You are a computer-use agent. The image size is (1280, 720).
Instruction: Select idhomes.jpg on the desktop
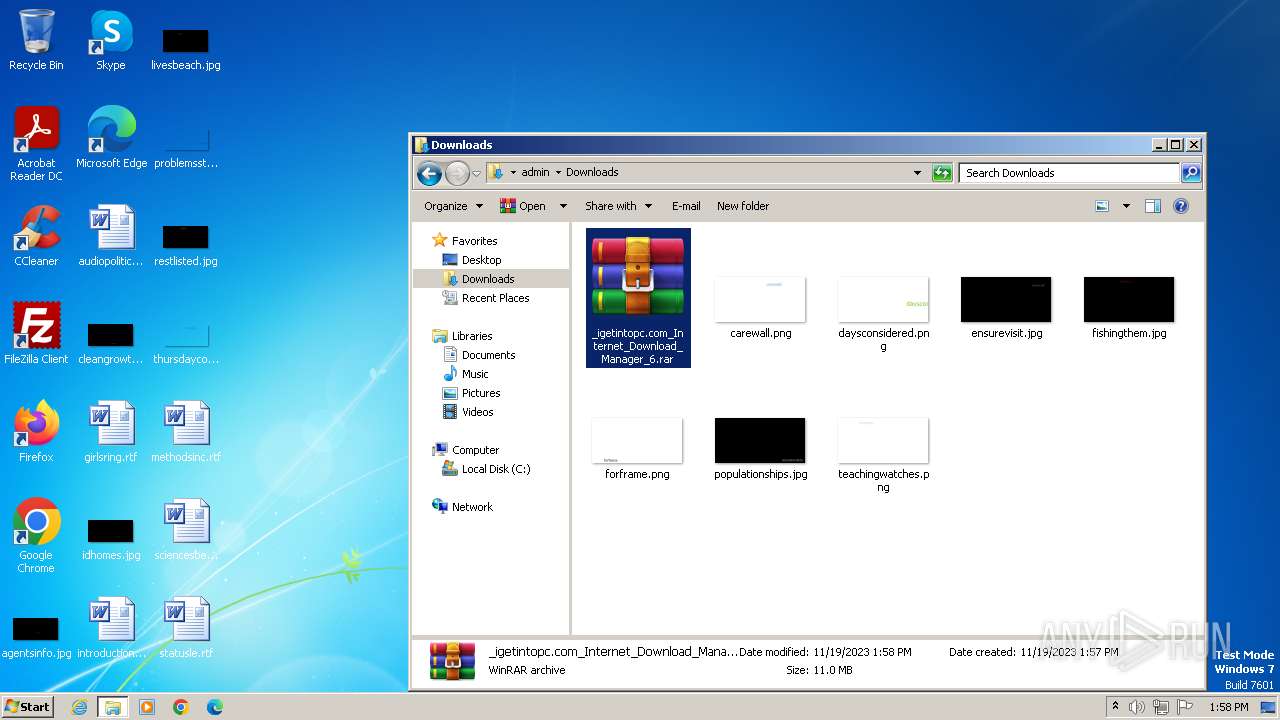(x=111, y=539)
